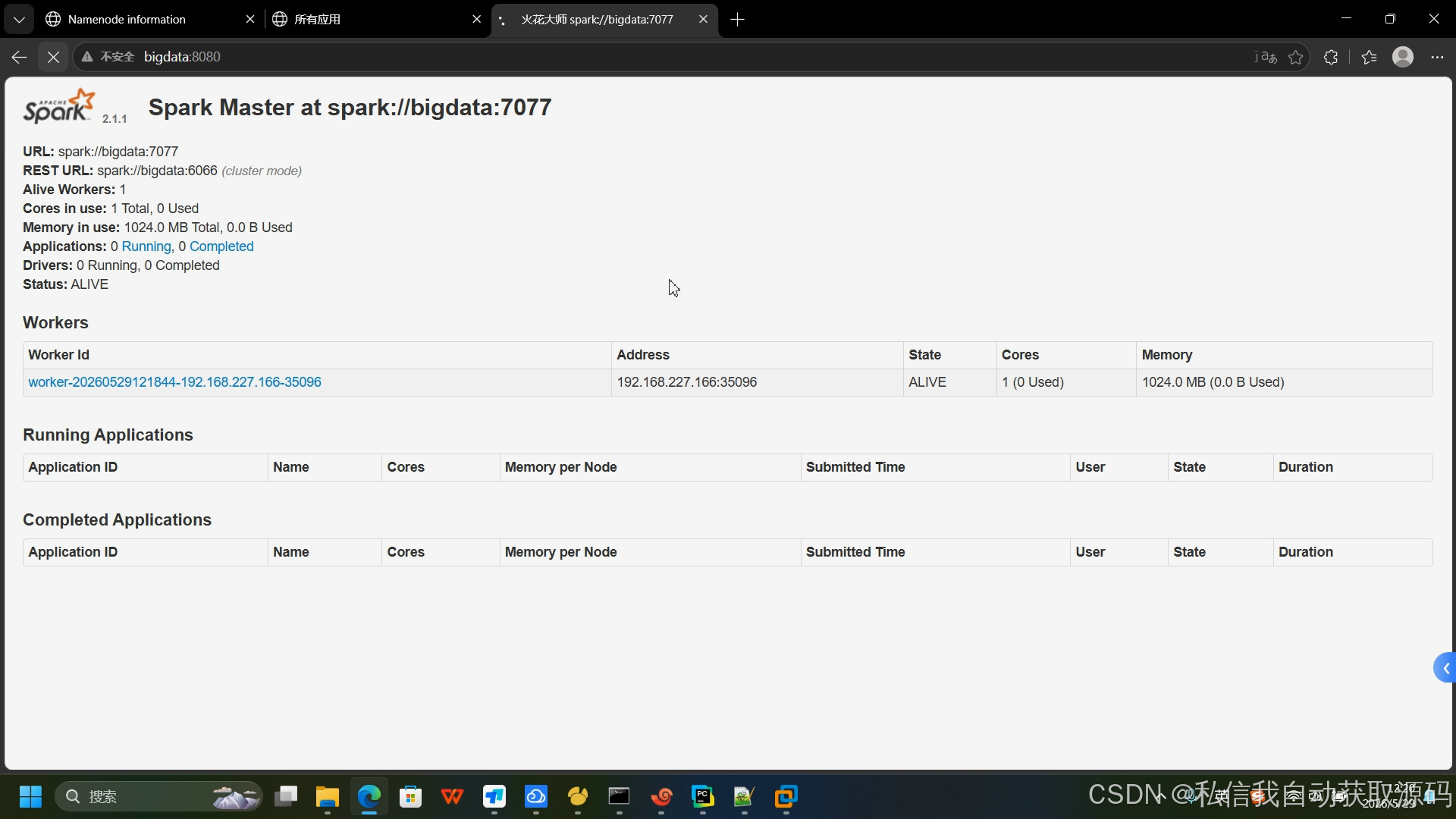The width and height of the screenshot is (1456, 819).
Task: Open the browser profile avatar
Action: click(1403, 57)
